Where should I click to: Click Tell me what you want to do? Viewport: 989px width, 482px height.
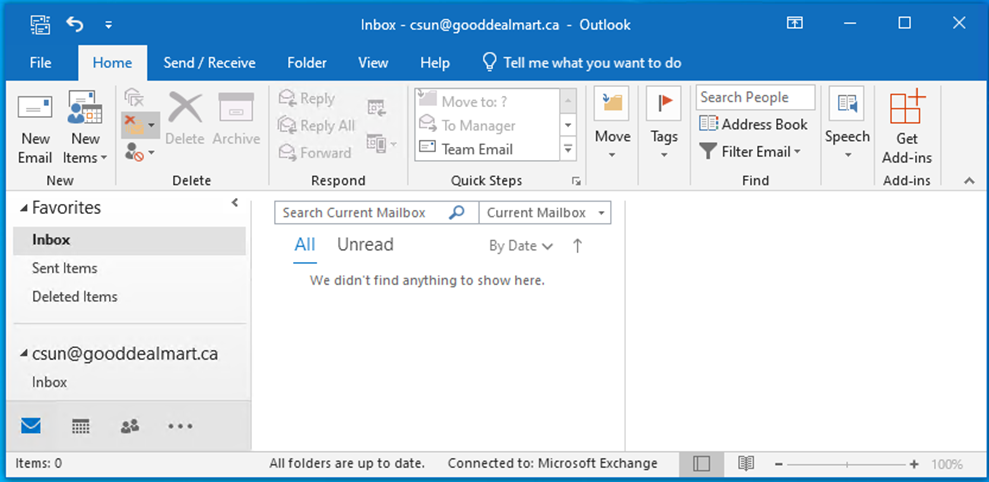pos(582,63)
